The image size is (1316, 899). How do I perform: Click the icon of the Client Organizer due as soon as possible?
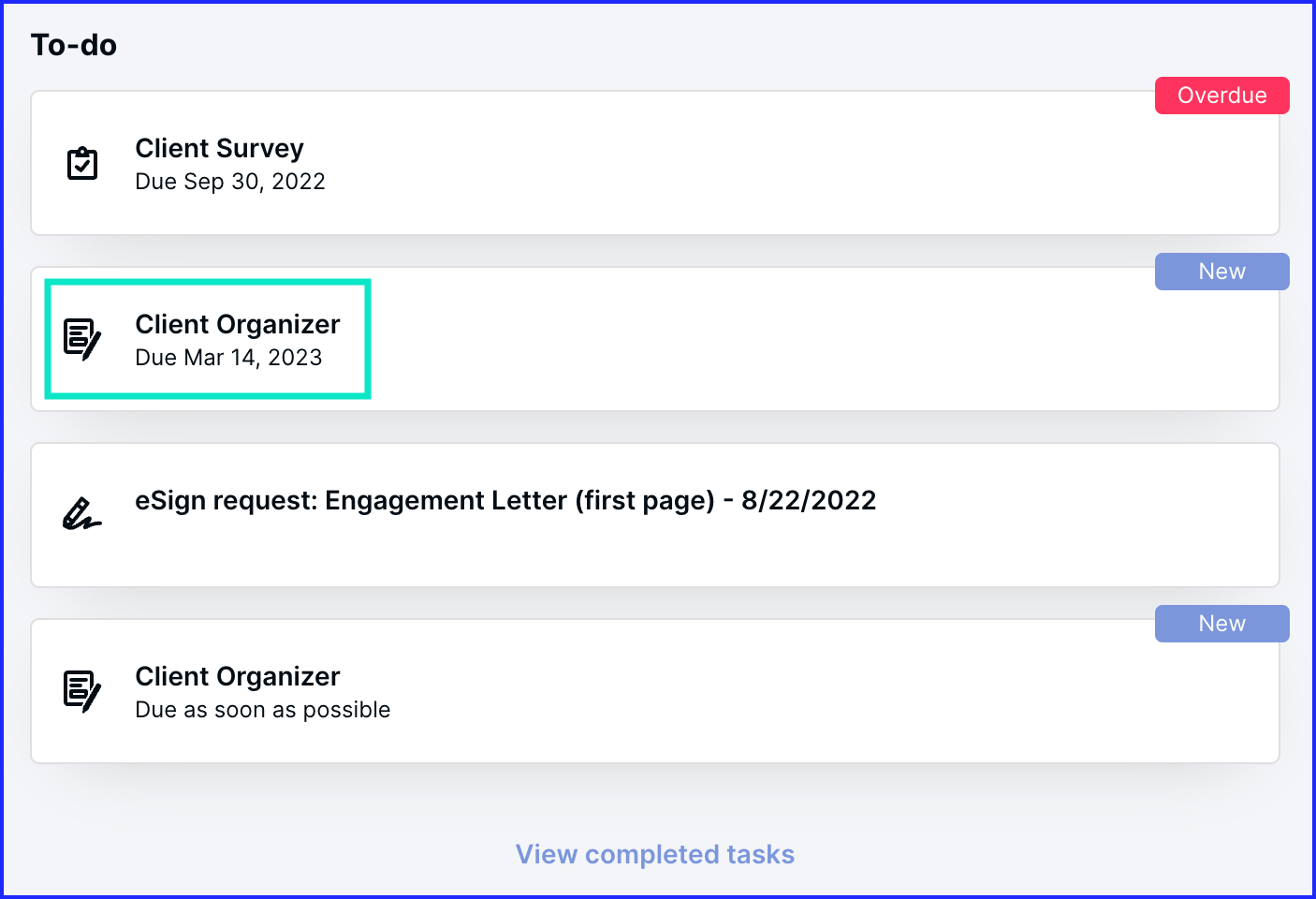(82, 691)
